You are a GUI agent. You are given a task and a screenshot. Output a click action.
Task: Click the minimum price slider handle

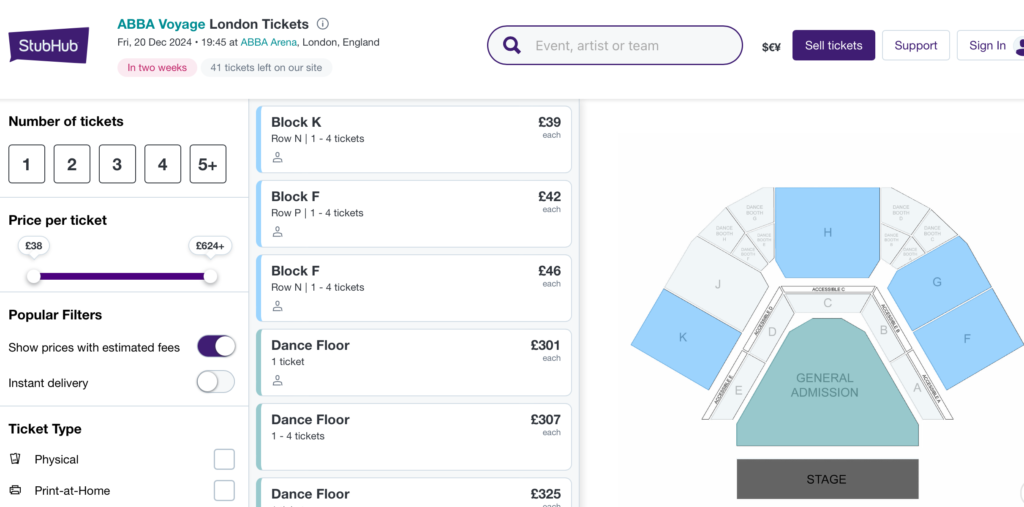[x=34, y=276]
